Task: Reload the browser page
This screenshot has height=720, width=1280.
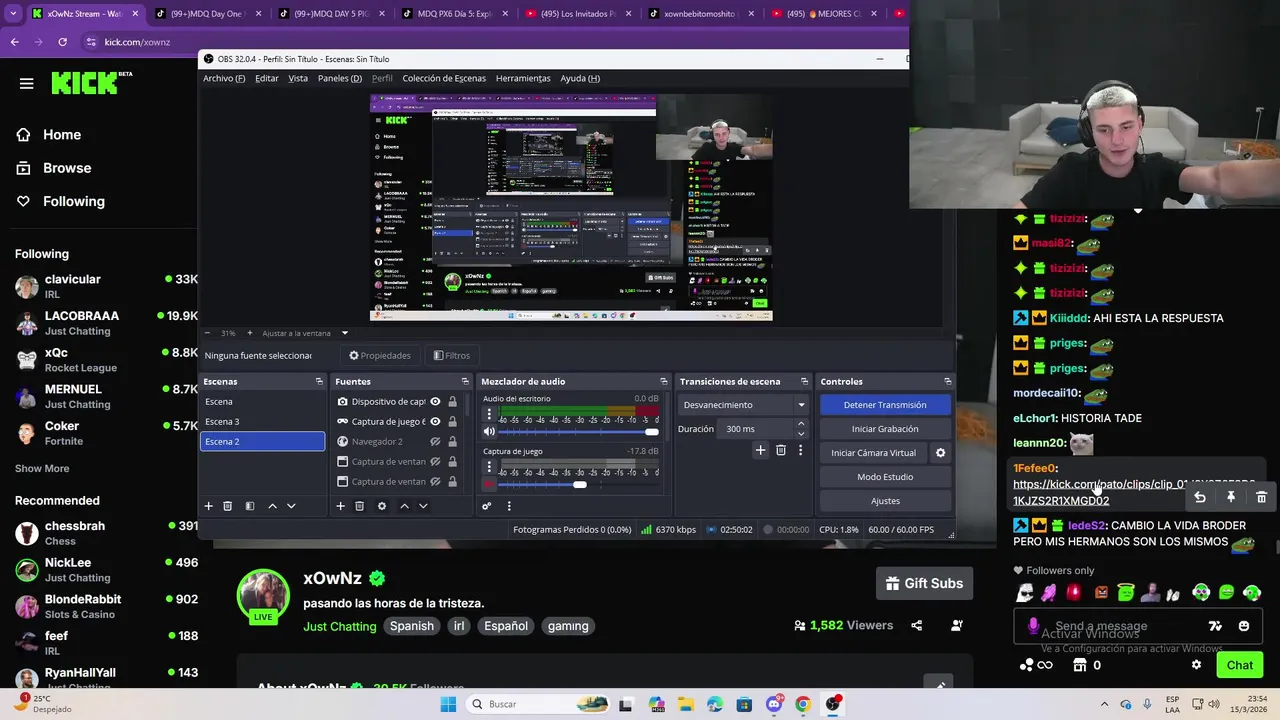Action: click(x=62, y=42)
